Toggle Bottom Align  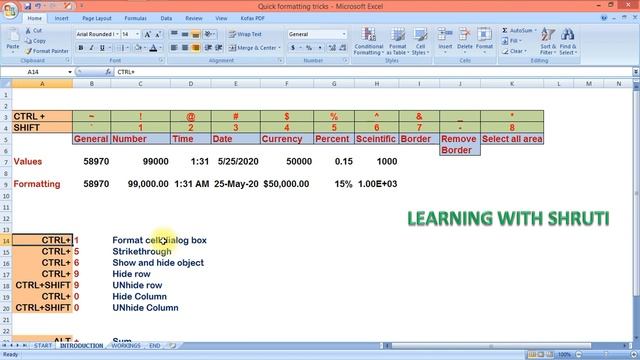coord(196,34)
